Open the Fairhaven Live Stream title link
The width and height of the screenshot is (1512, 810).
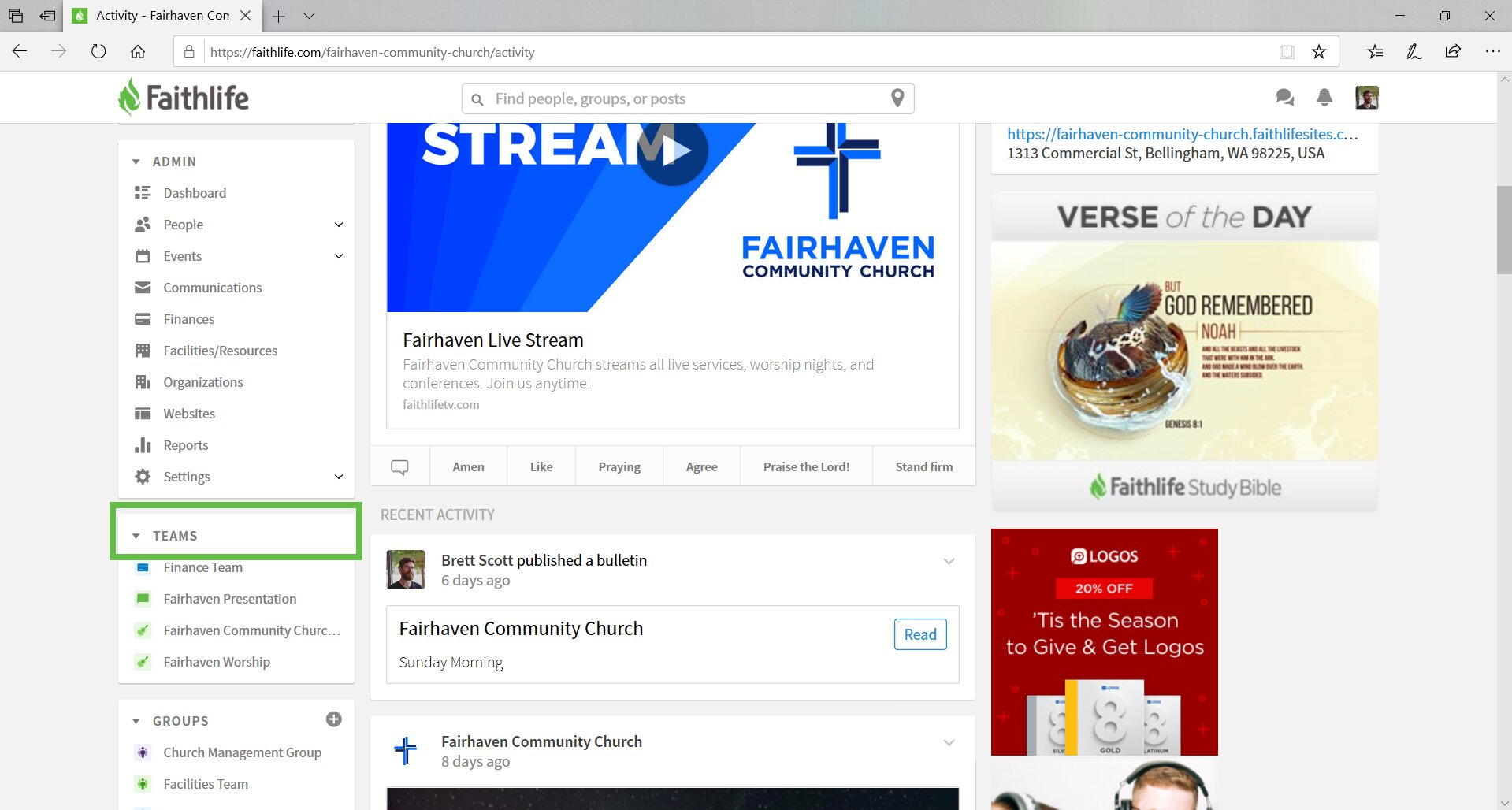coord(493,340)
